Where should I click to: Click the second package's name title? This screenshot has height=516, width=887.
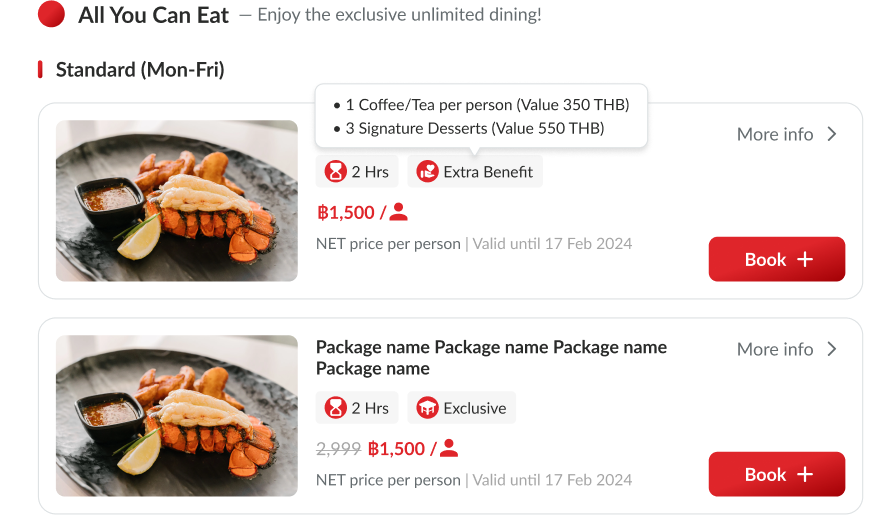(491, 358)
